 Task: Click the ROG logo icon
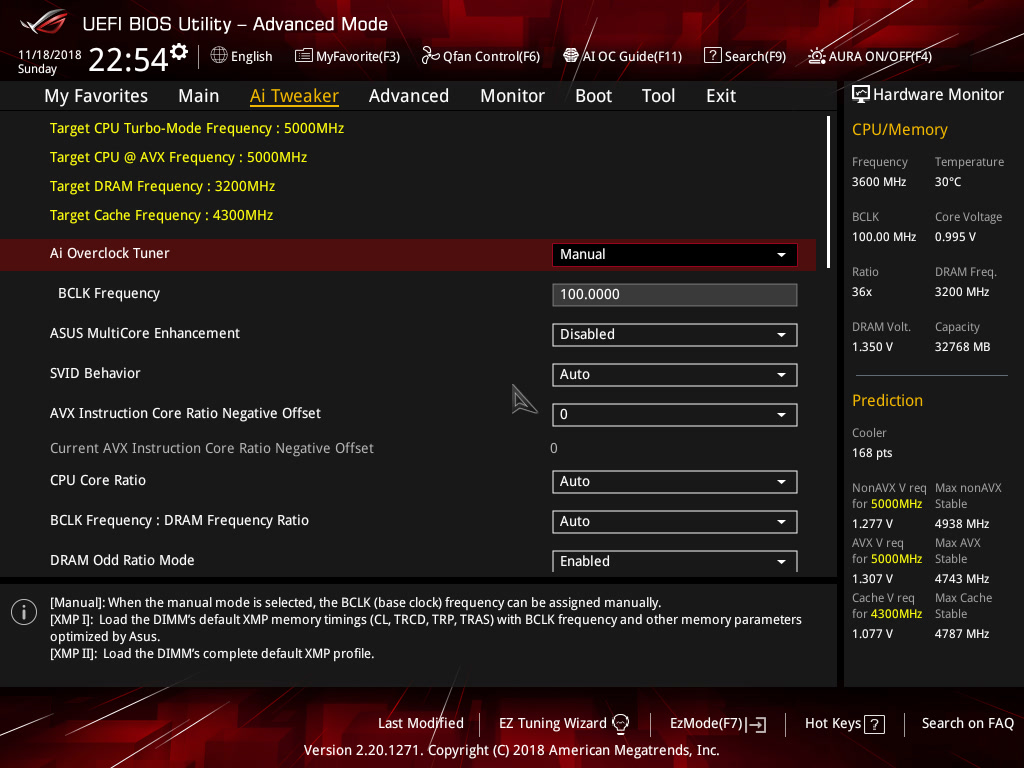[44, 23]
